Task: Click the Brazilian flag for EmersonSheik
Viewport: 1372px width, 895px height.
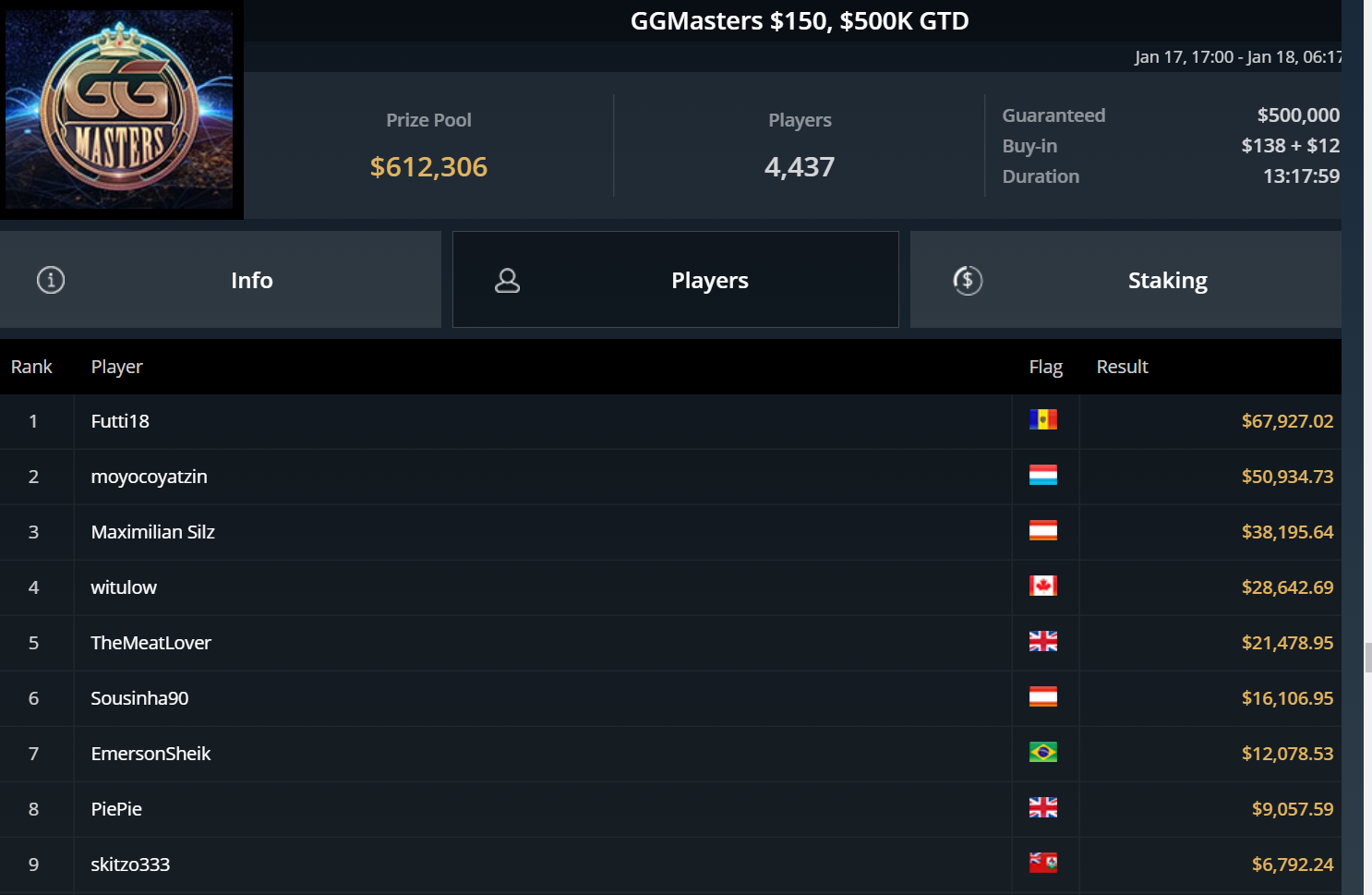Action: pos(1042,753)
